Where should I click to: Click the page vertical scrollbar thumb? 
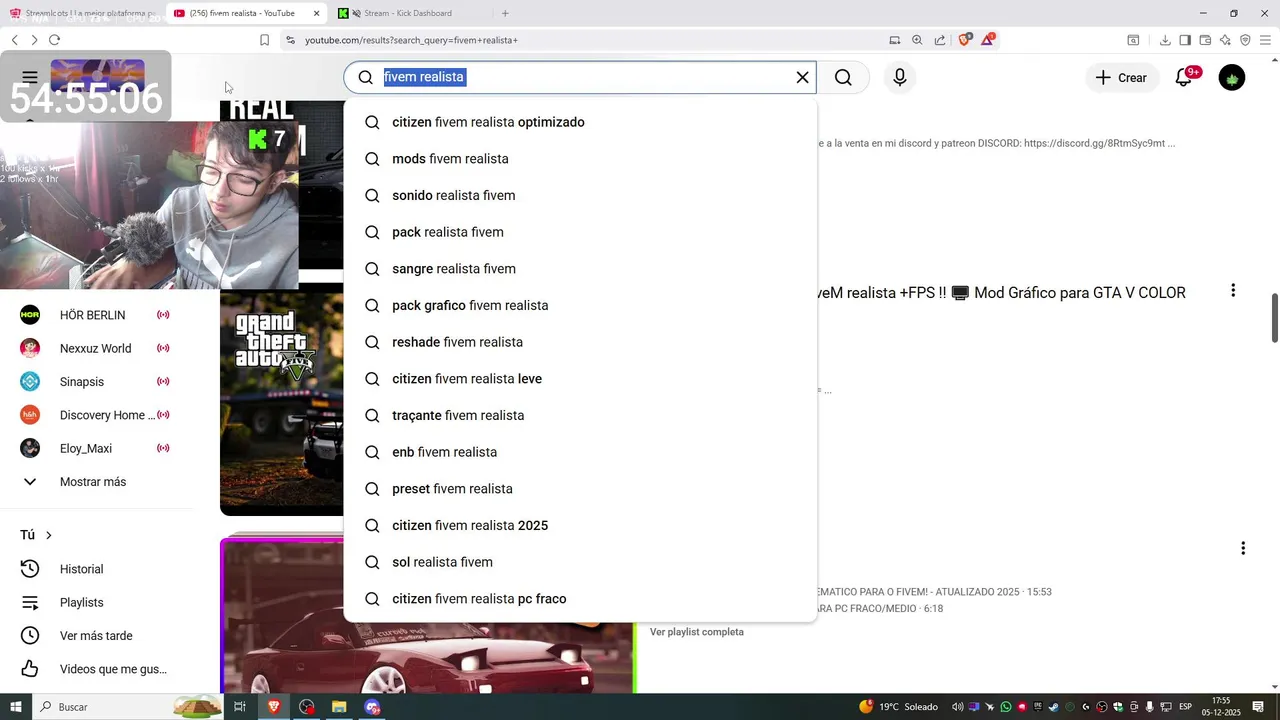(x=1275, y=318)
